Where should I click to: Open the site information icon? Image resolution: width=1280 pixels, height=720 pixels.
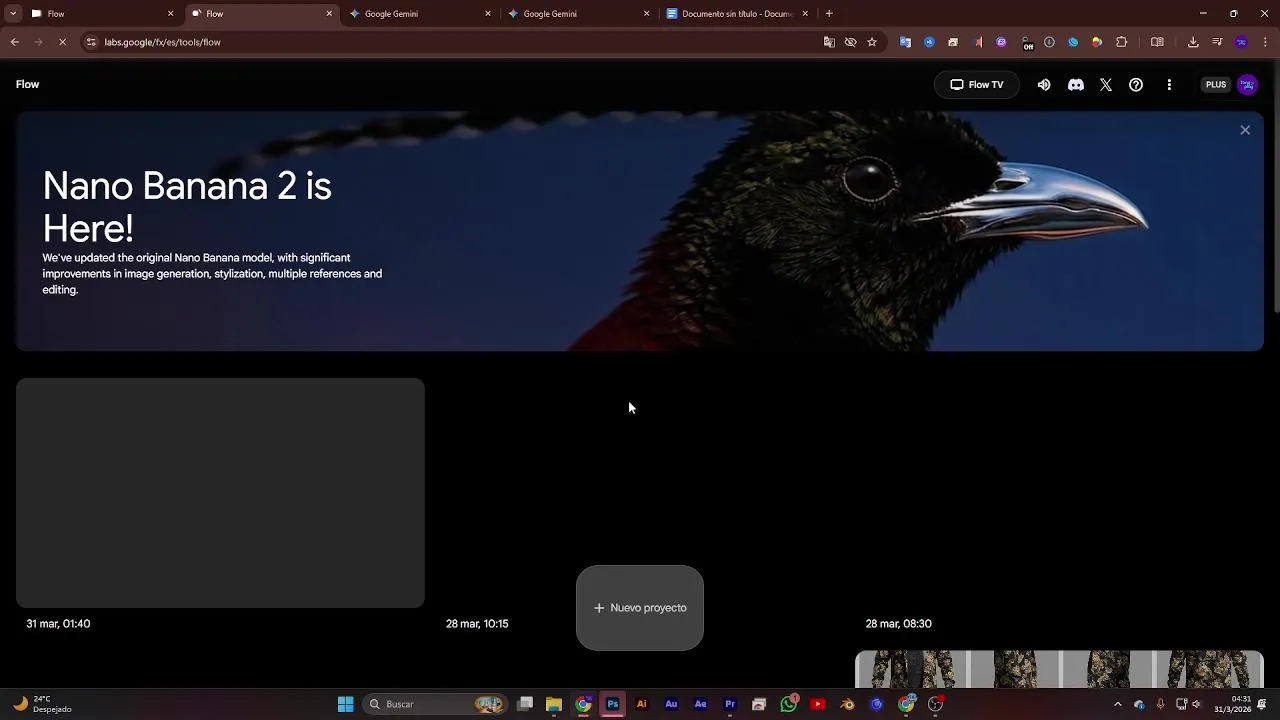(91, 42)
